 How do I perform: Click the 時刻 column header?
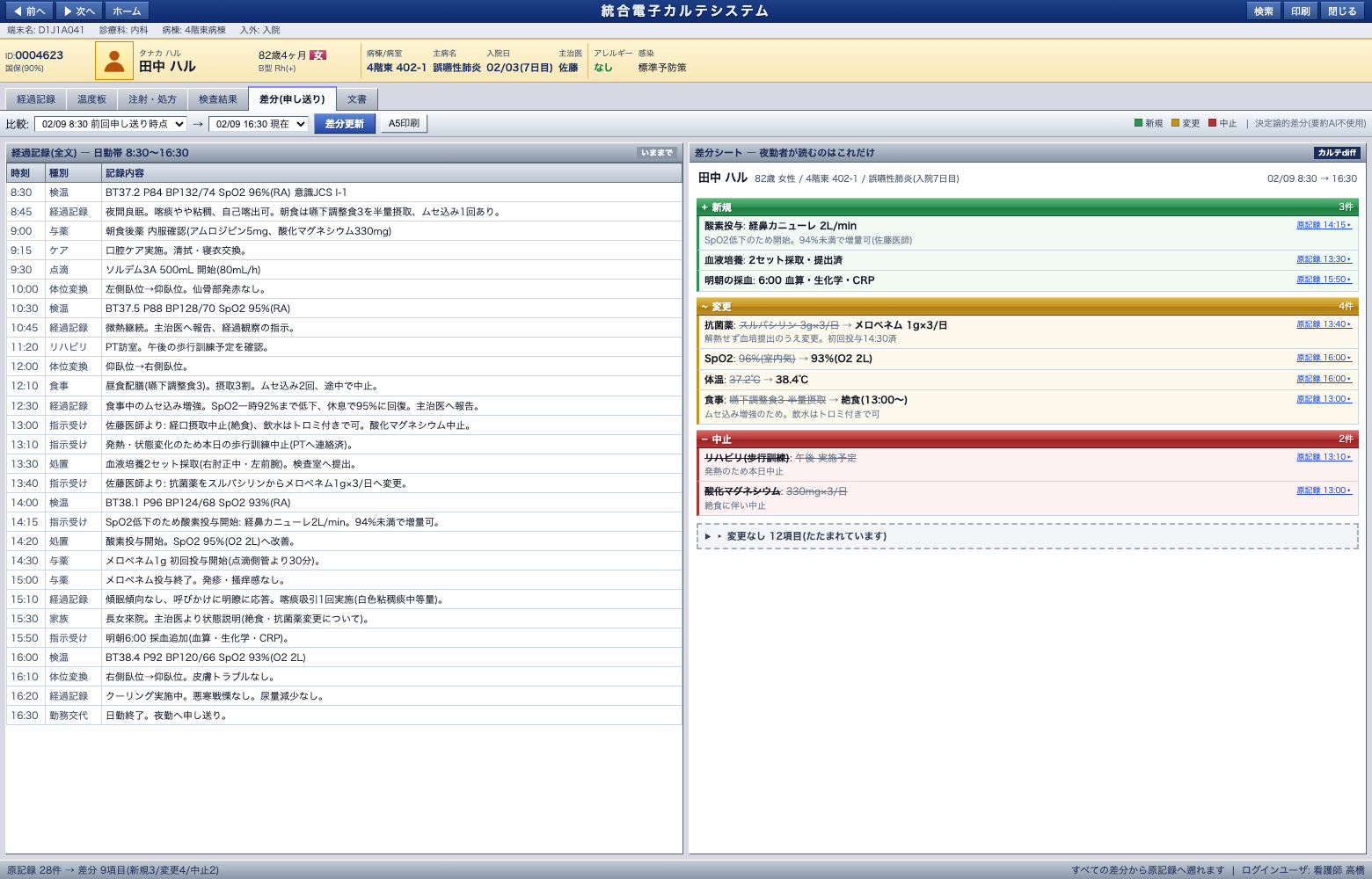click(x=26, y=173)
